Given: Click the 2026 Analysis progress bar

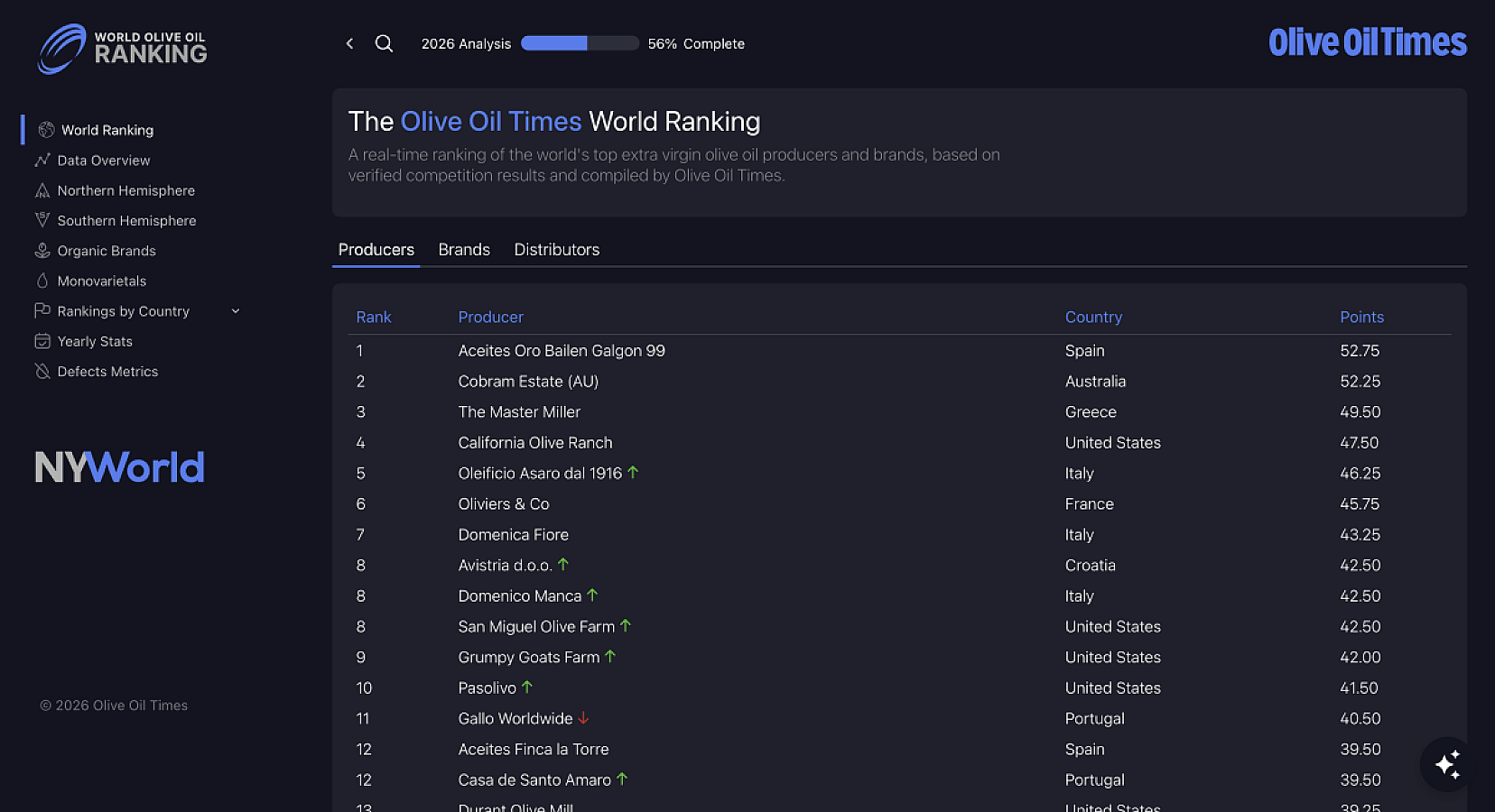Looking at the screenshot, I should 580,43.
